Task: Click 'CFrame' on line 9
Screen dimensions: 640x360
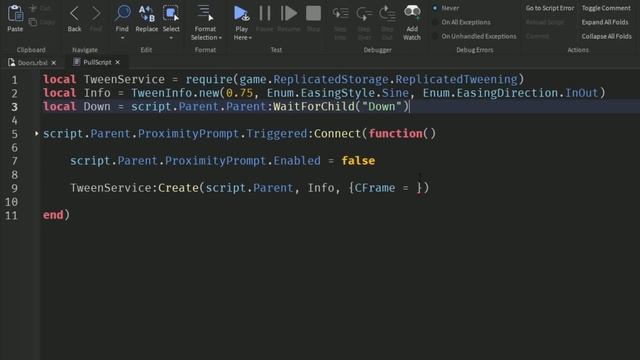Action: click(x=375, y=188)
